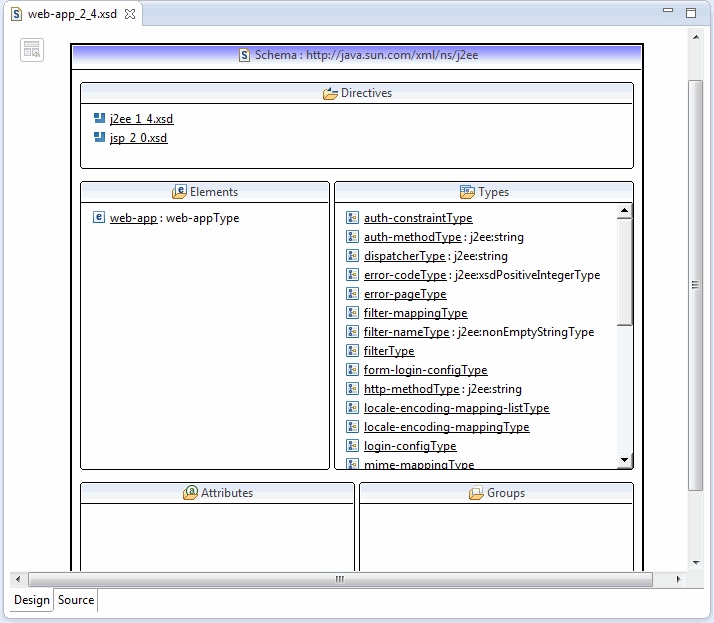Click the Attributes section header

click(x=217, y=493)
